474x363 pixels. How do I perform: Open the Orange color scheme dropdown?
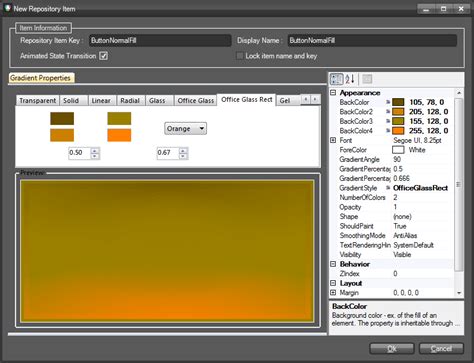click(x=185, y=129)
